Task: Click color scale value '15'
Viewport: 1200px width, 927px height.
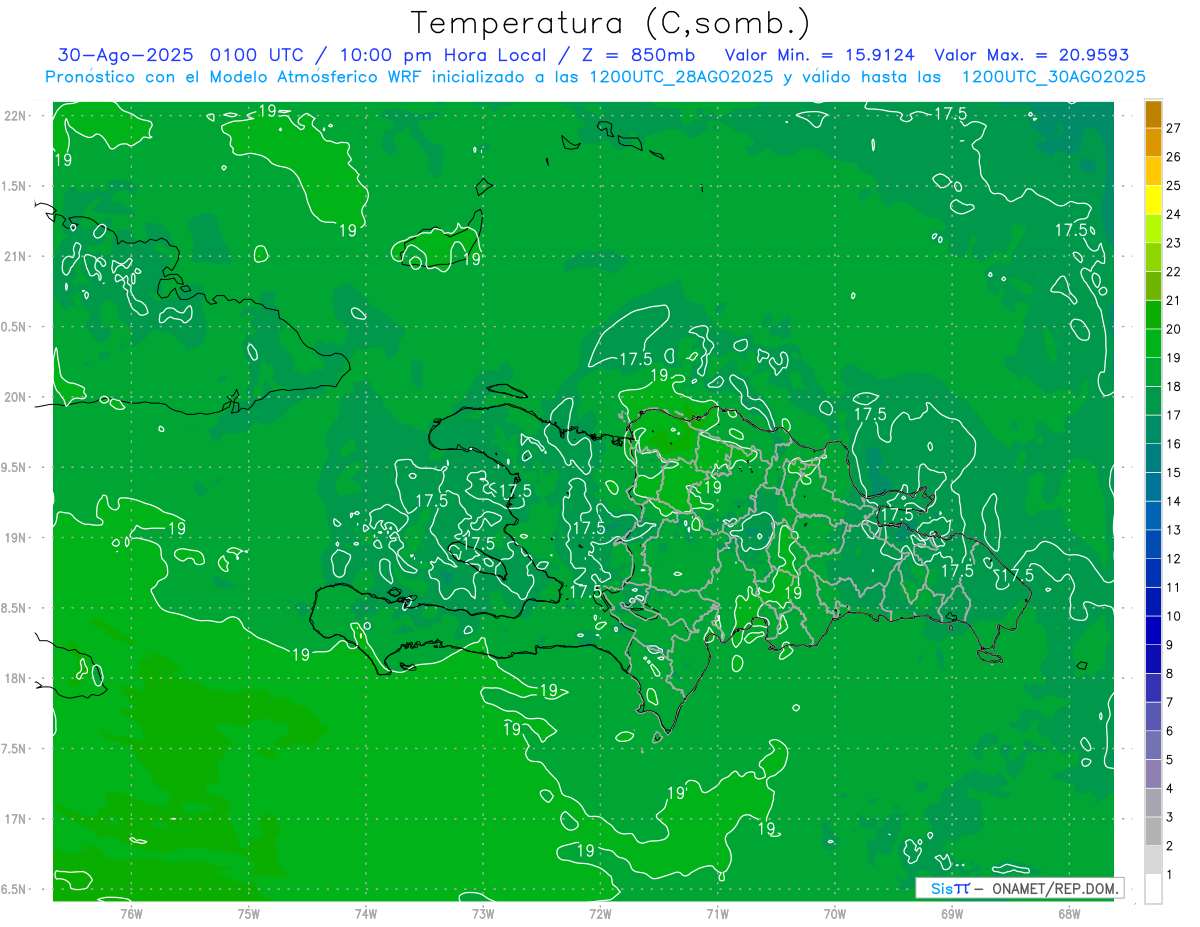Action: (1173, 472)
